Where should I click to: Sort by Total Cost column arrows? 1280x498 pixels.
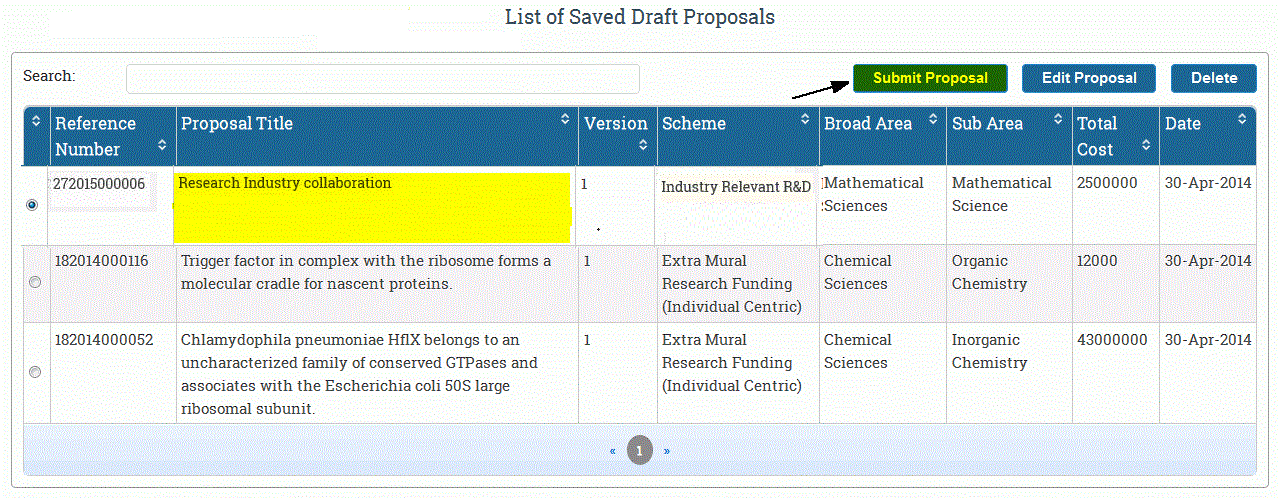[x=1145, y=146]
